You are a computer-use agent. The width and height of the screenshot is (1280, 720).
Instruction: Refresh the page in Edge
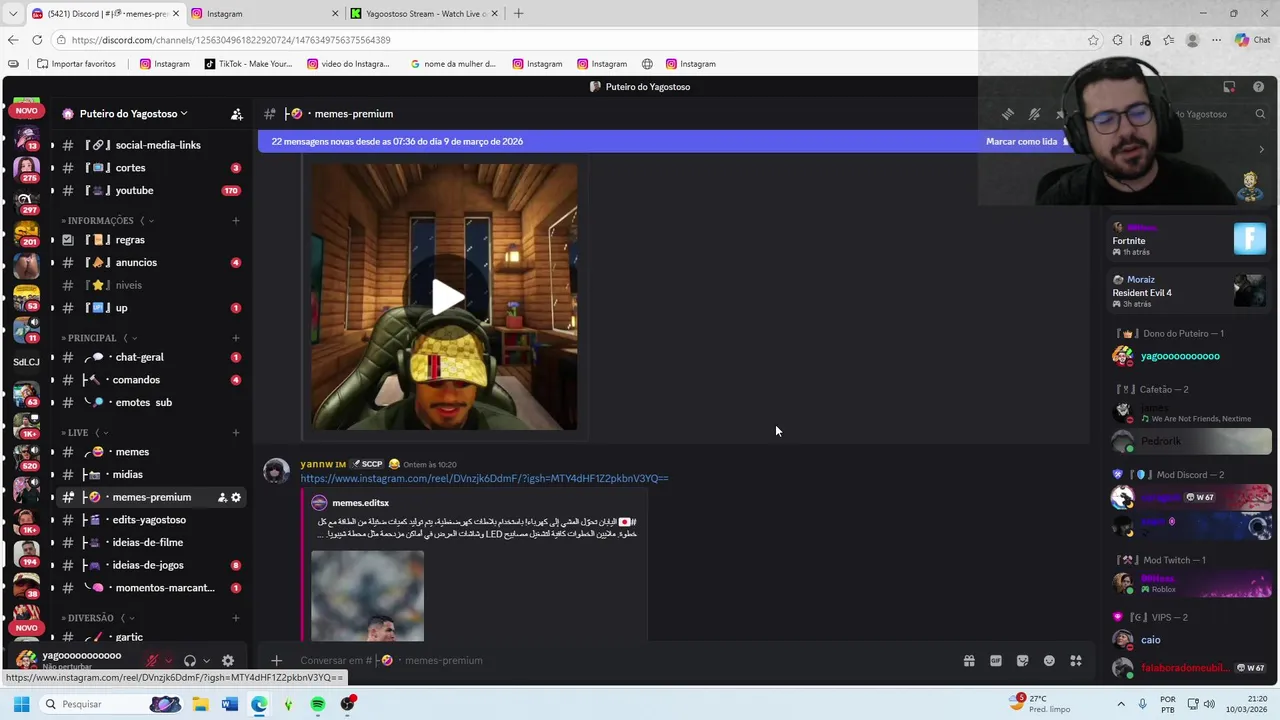click(37, 40)
